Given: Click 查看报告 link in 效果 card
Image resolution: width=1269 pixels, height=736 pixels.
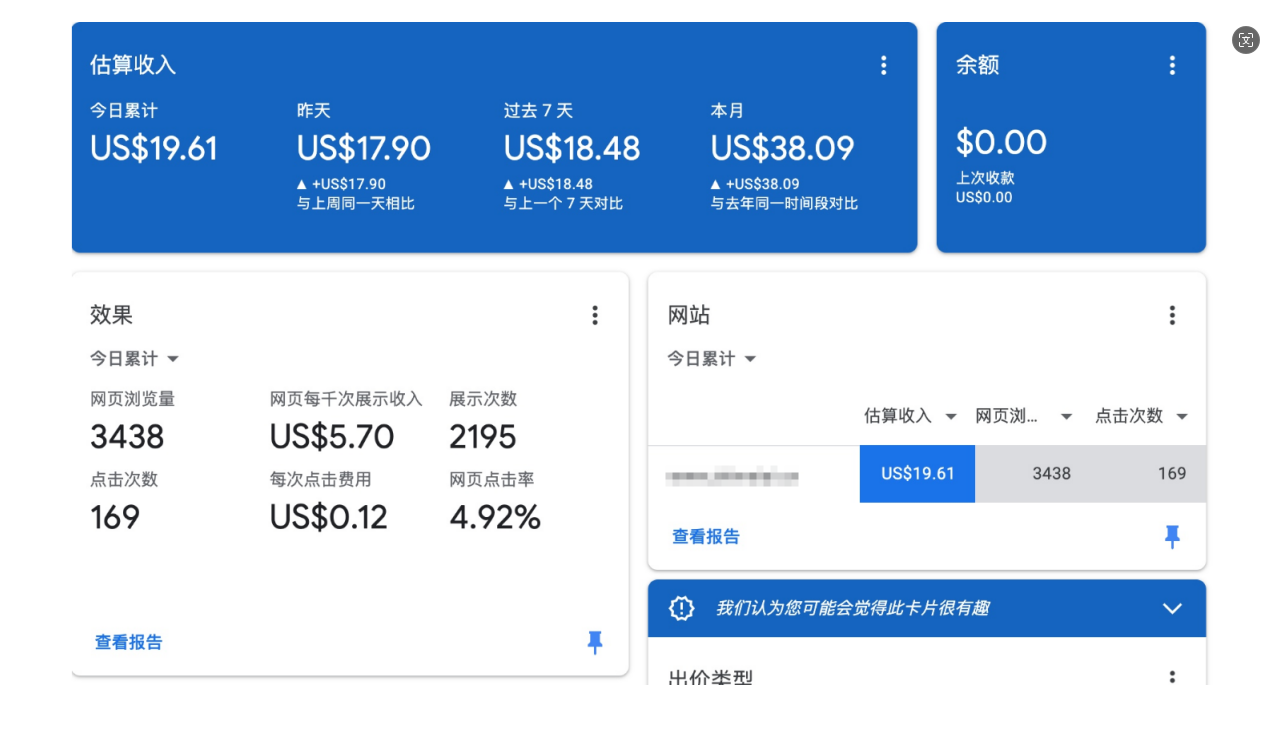Looking at the screenshot, I should click(129, 643).
